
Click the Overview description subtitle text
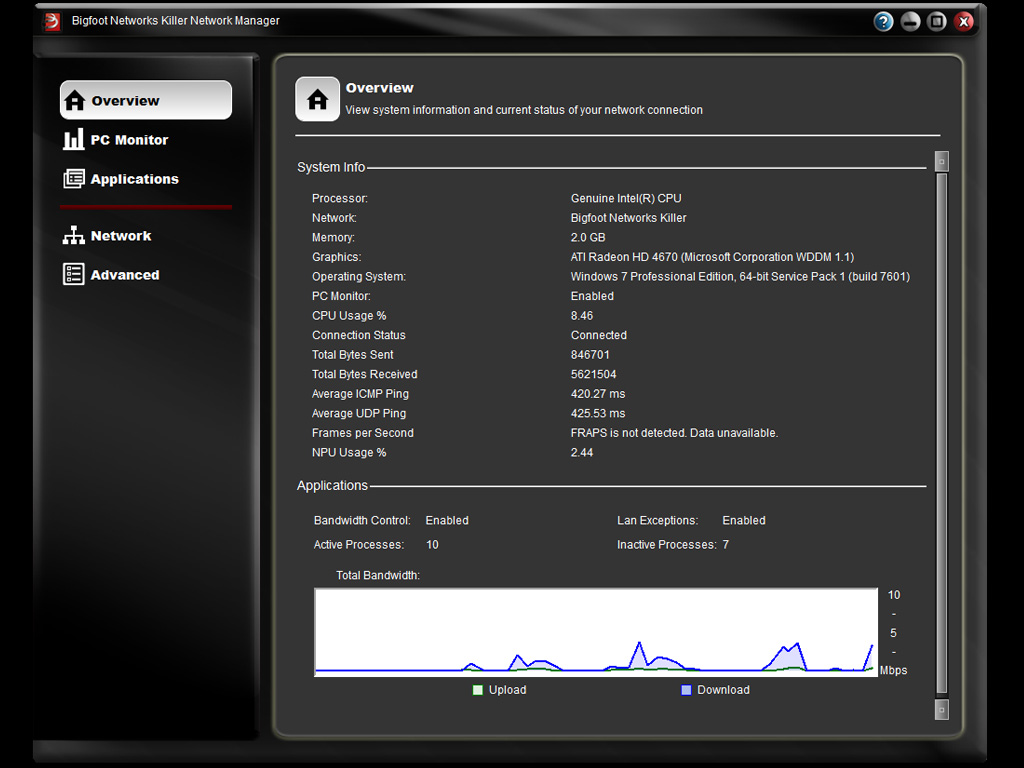(x=524, y=110)
